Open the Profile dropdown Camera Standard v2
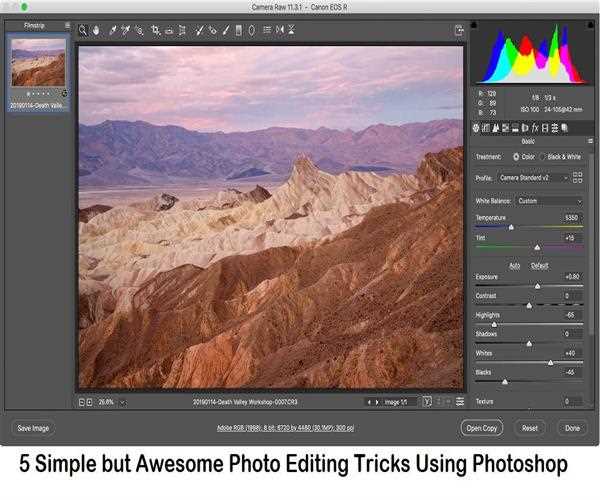 click(533, 177)
